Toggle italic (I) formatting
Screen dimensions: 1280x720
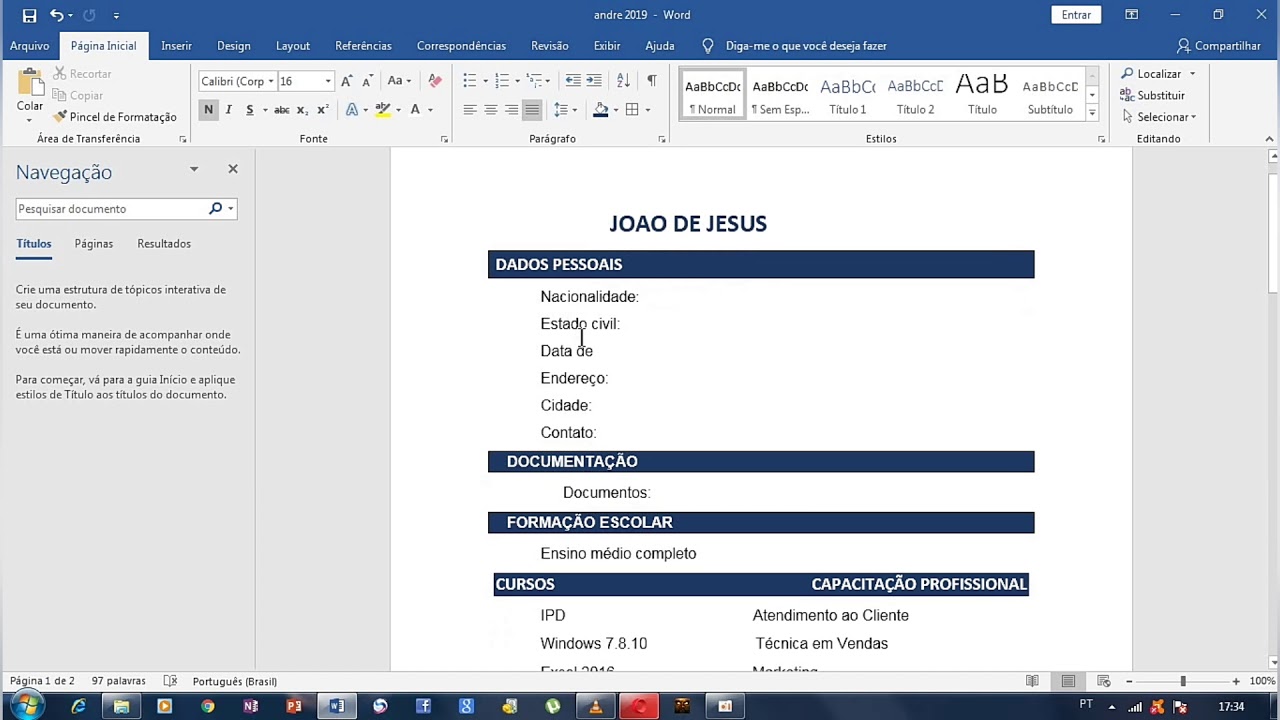click(229, 110)
